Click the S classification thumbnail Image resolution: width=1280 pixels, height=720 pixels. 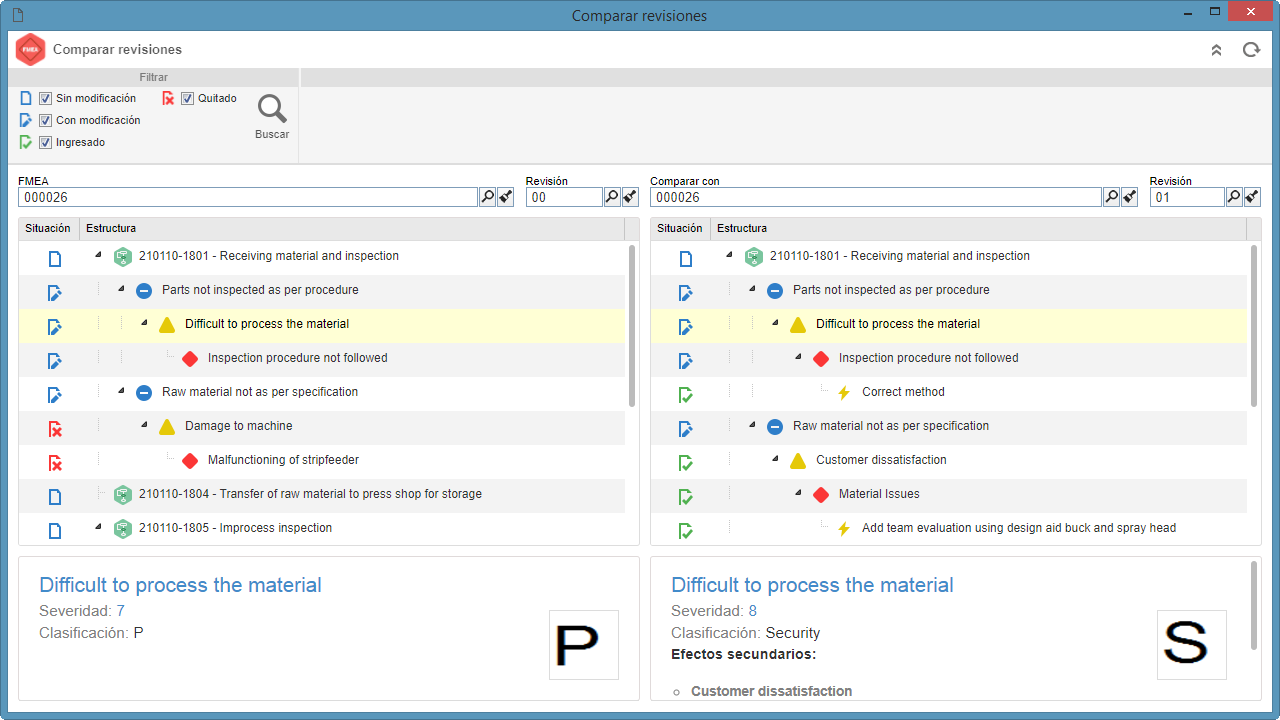point(1192,645)
